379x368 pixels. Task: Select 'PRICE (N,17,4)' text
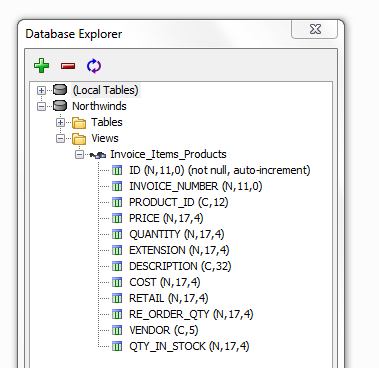pyautogui.click(x=166, y=218)
